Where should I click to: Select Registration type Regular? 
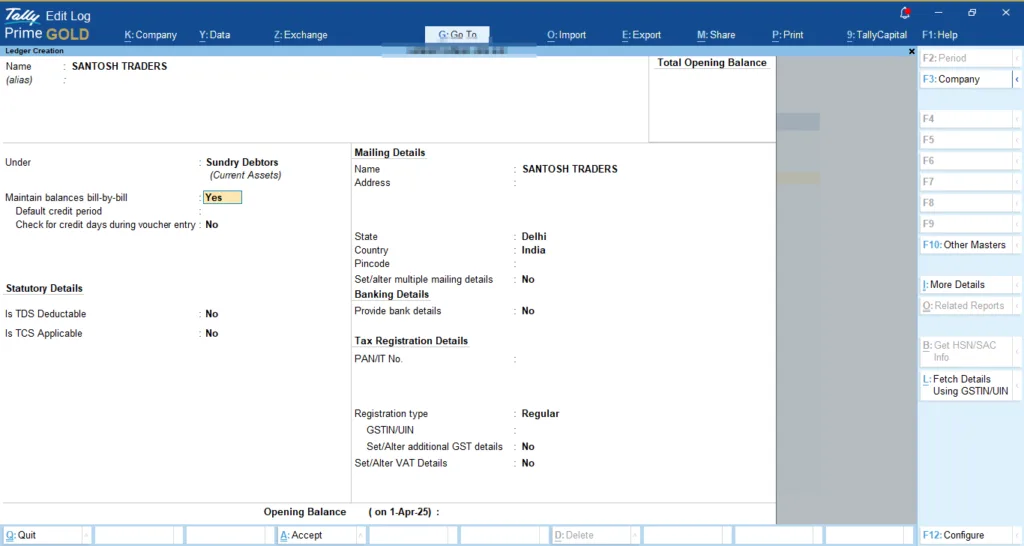540,413
